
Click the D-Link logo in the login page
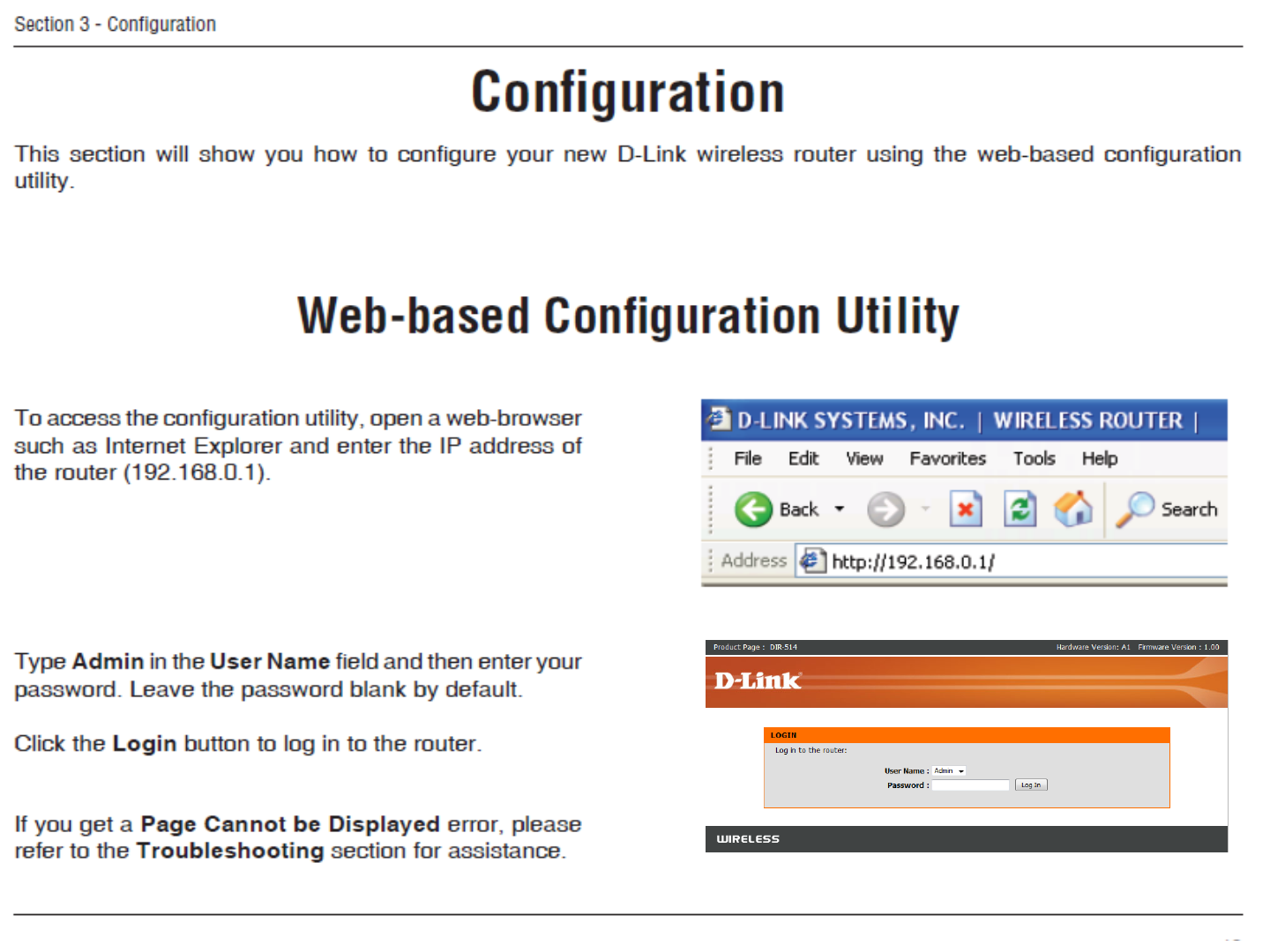(x=758, y=681)
